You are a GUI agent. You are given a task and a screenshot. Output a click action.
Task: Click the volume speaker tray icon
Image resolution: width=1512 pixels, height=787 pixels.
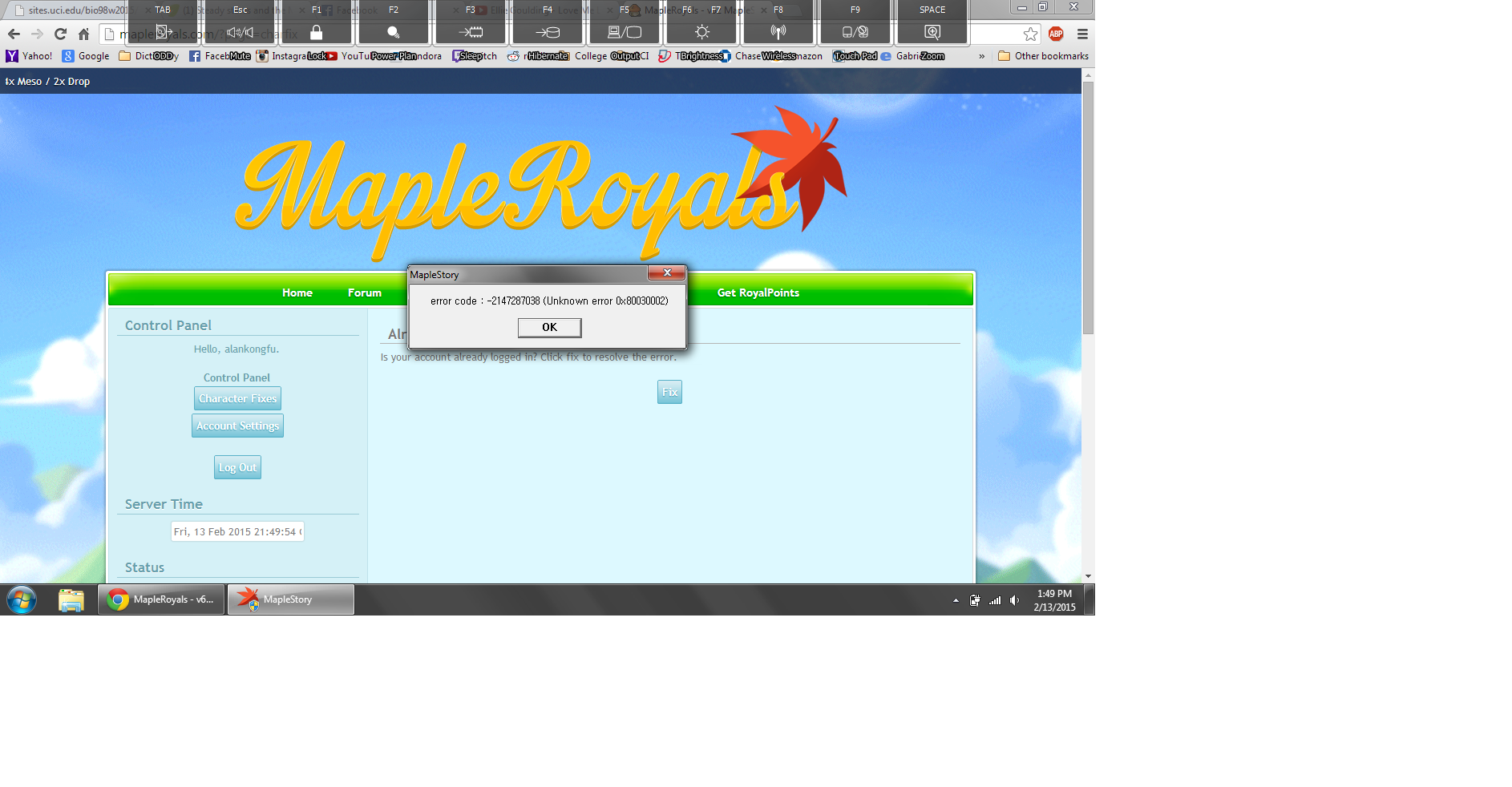(x=1015, y=600)
